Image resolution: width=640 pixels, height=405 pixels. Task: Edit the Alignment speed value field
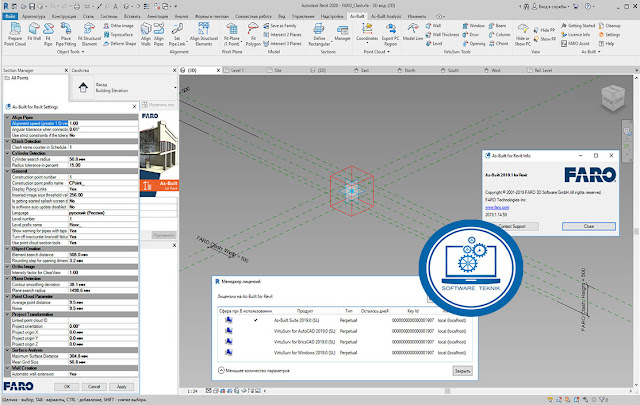[103, 123]
